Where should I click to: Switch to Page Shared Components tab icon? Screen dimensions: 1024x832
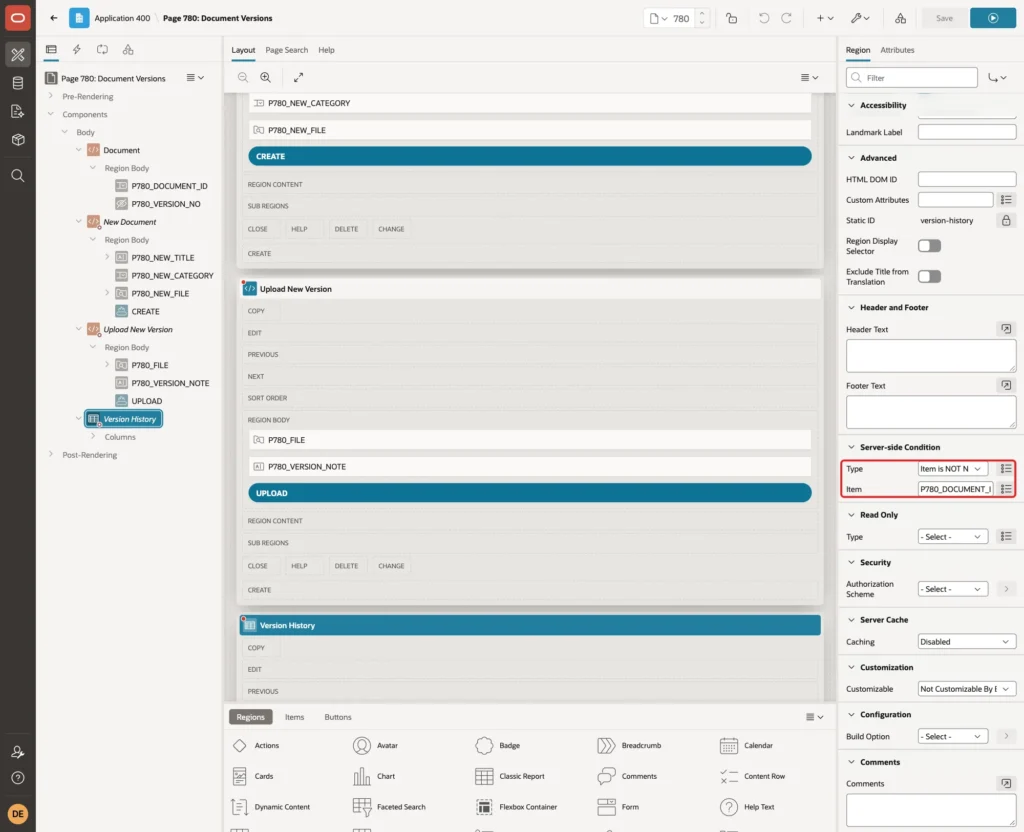128,50
